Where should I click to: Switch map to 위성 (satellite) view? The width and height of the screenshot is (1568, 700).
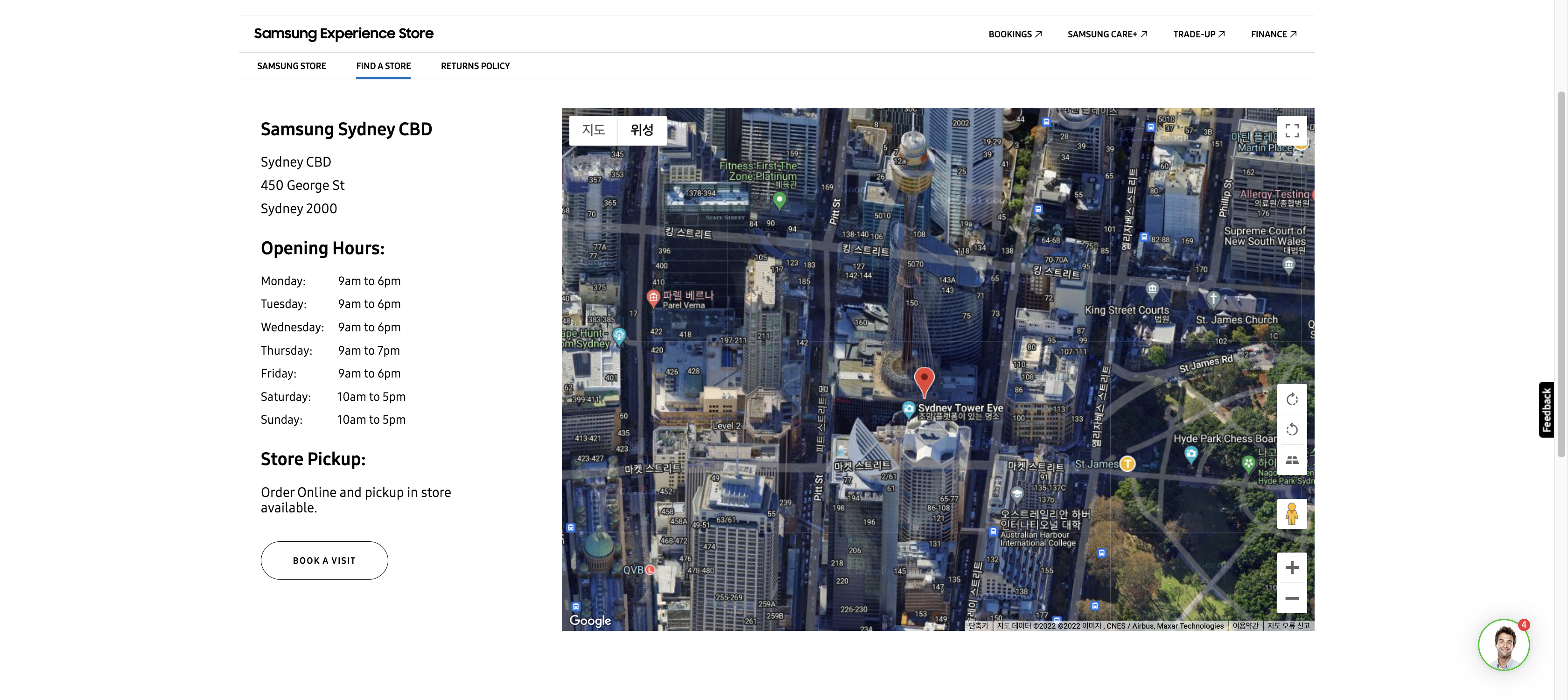click(642, 130)
